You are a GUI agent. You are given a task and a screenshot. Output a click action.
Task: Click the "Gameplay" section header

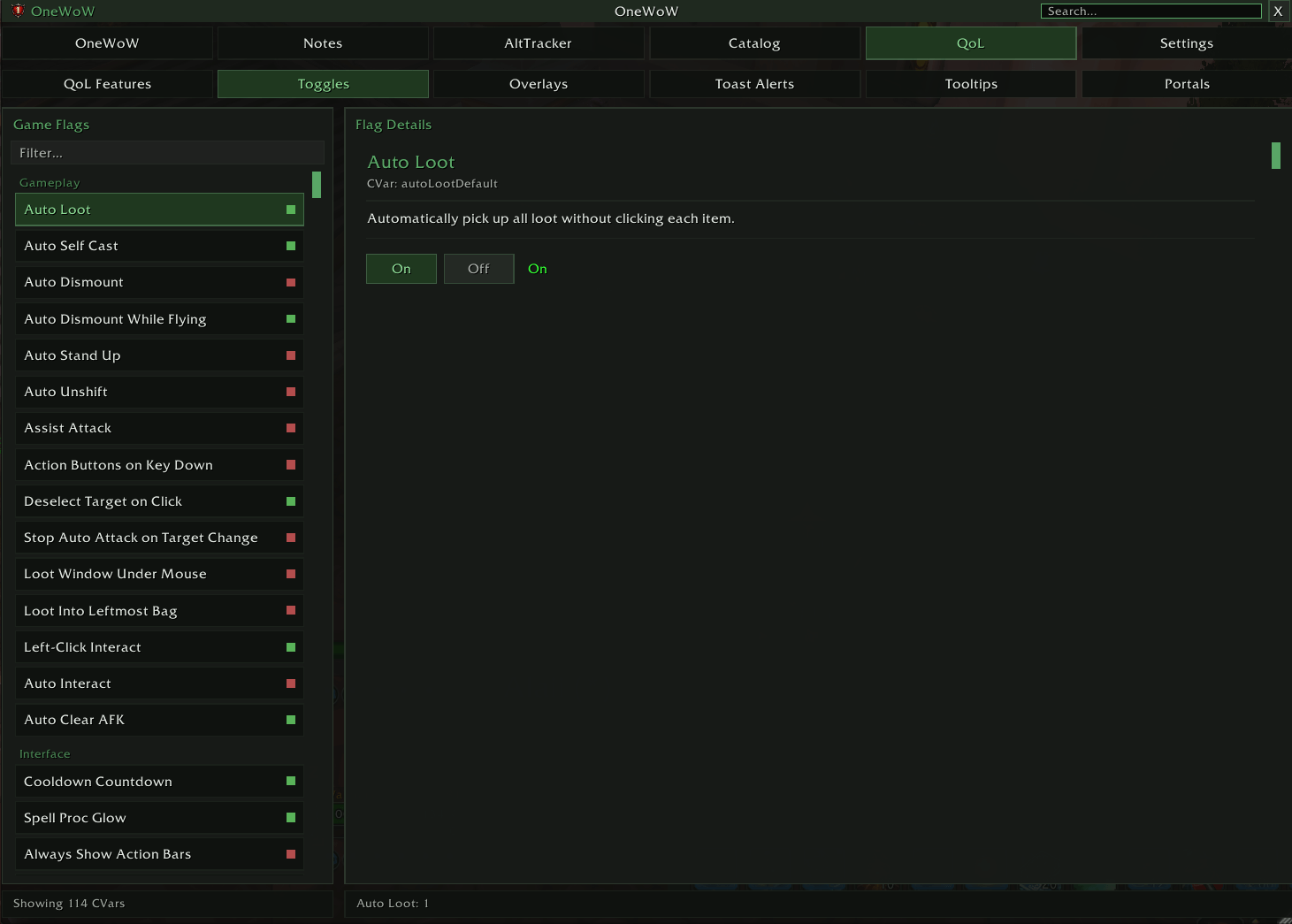[50, 183]
